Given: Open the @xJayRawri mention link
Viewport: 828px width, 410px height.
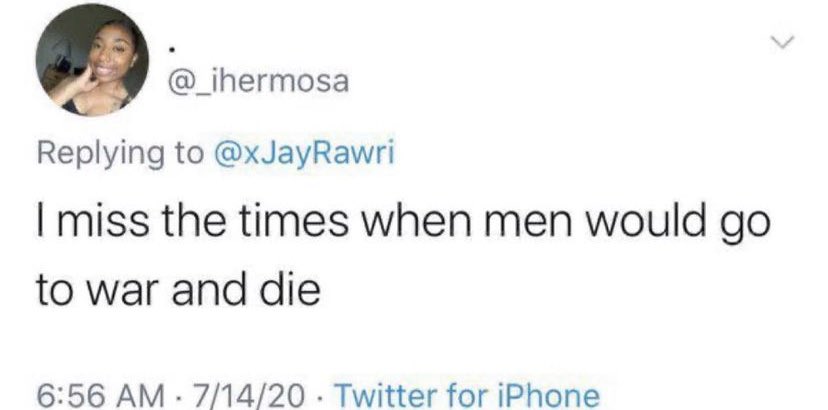Looking at the screenshot, I should click(x=303, y=153).
